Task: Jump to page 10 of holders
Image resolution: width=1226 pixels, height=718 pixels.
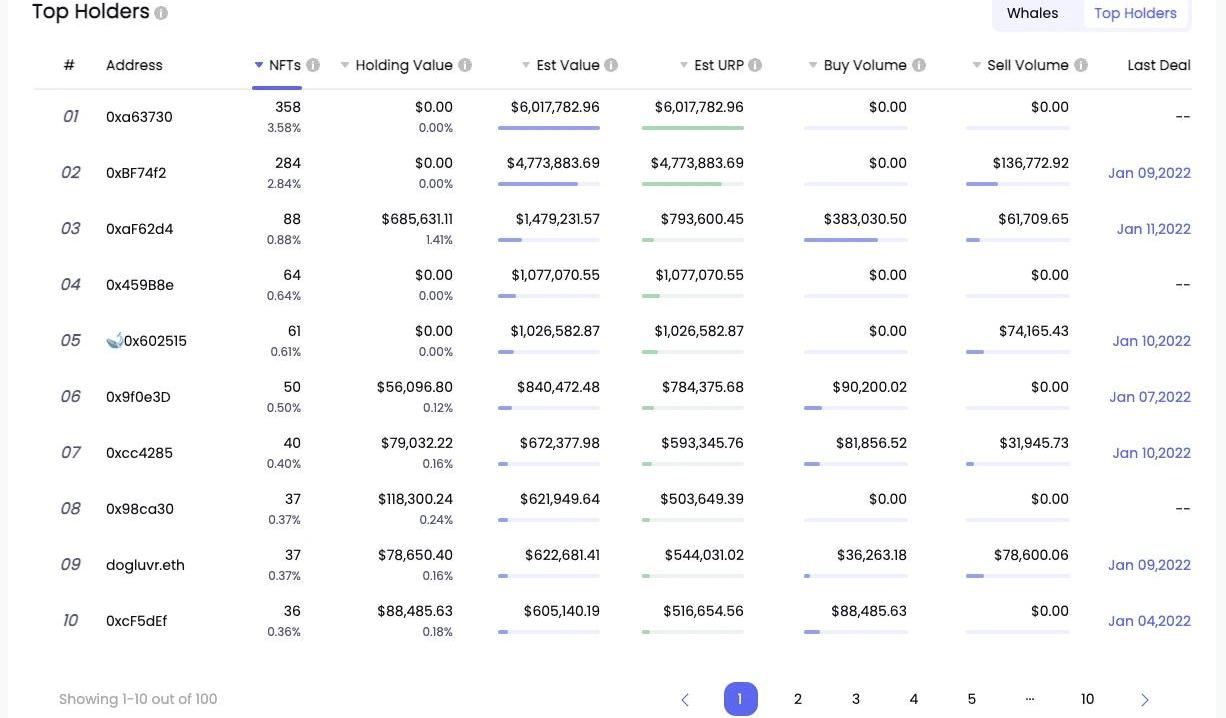Action: [x=1087, y=699]
